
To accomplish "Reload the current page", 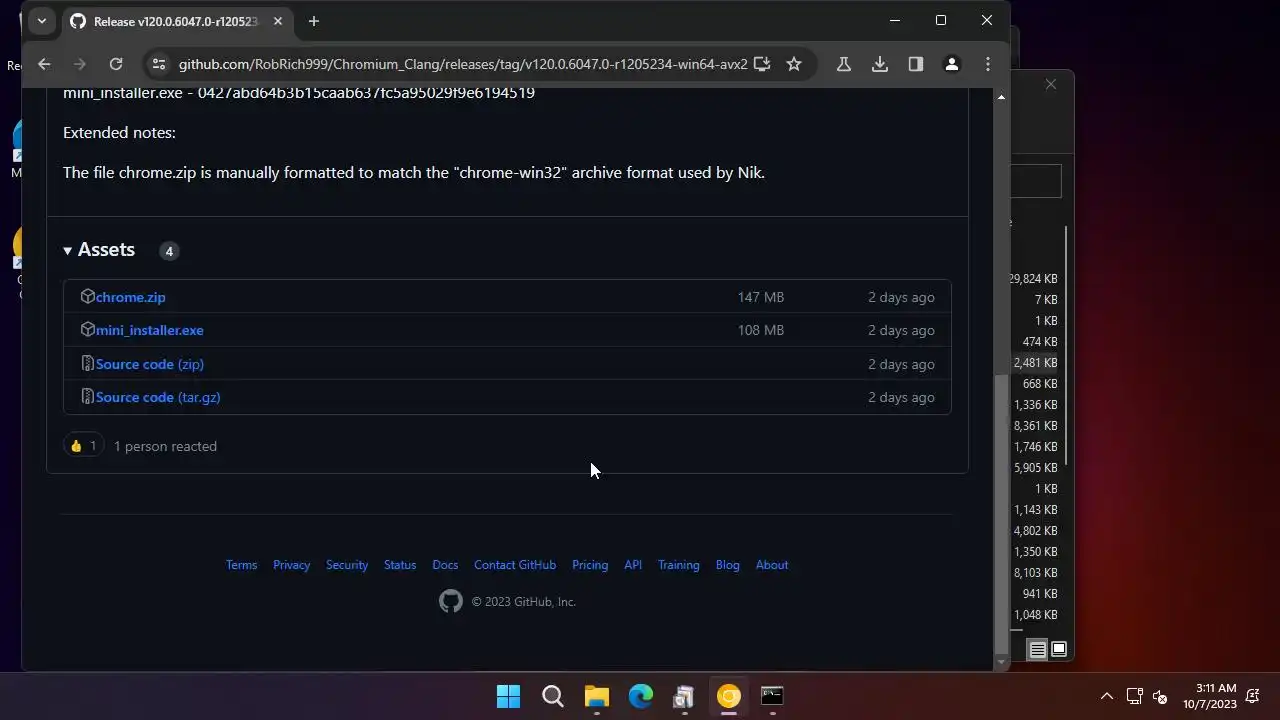I will 116,64.
